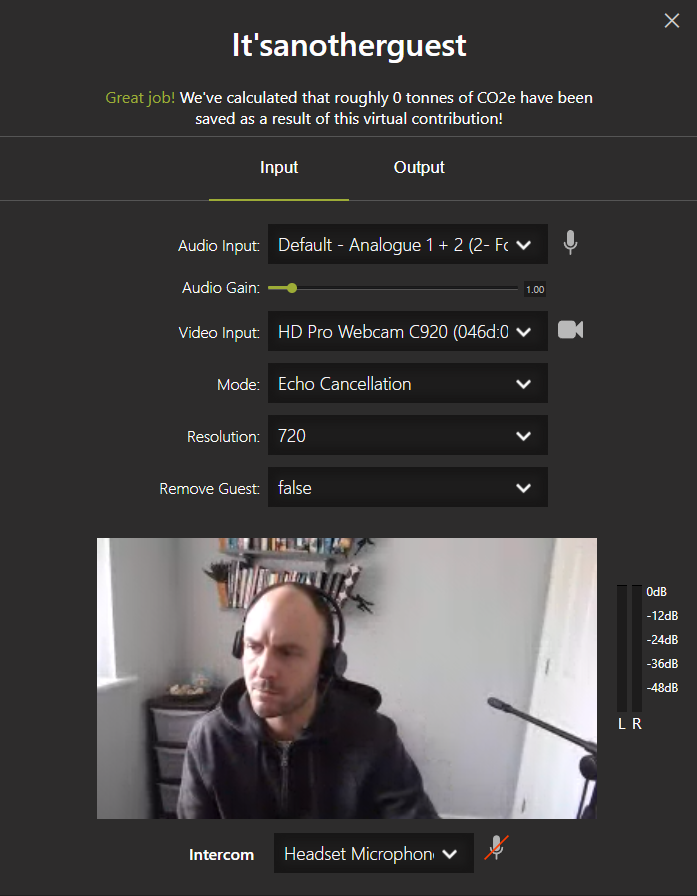This screenshot has height=896, width=697.
Task: Switch to the Output tab
Action: [x=419, y=167]
